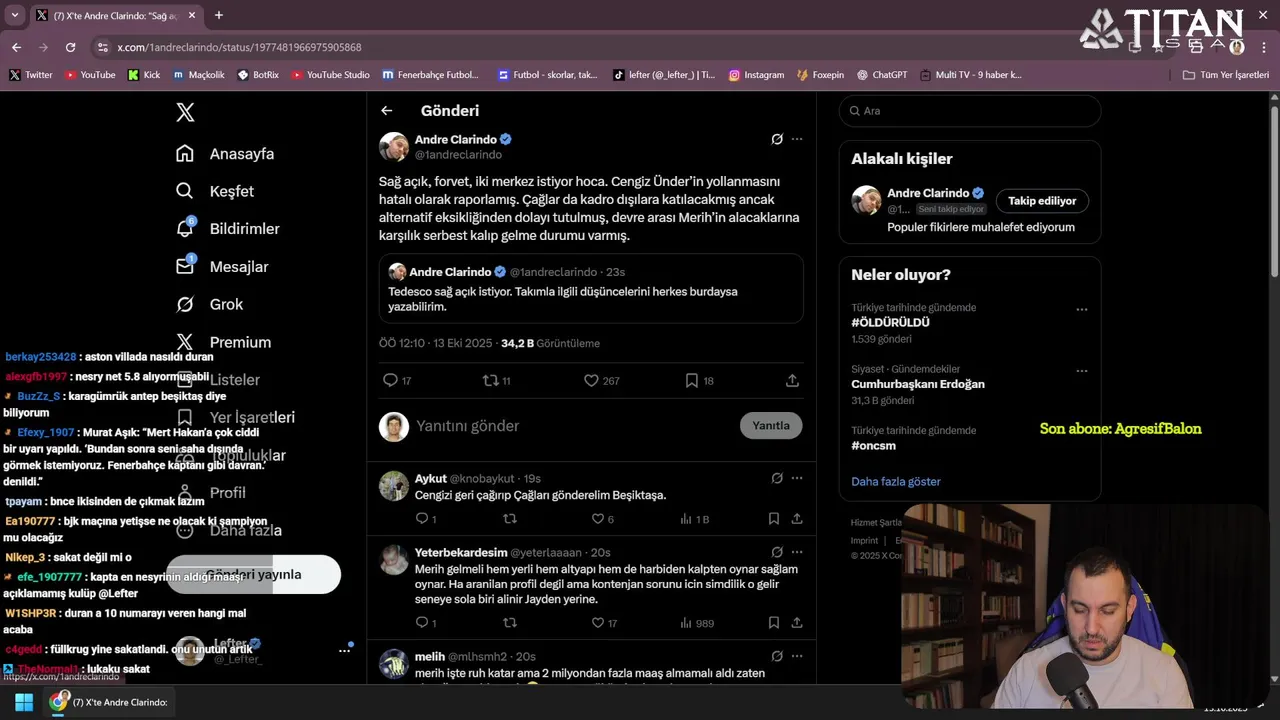Share Yeterbekardesim's comment

[x=797, y=623]
